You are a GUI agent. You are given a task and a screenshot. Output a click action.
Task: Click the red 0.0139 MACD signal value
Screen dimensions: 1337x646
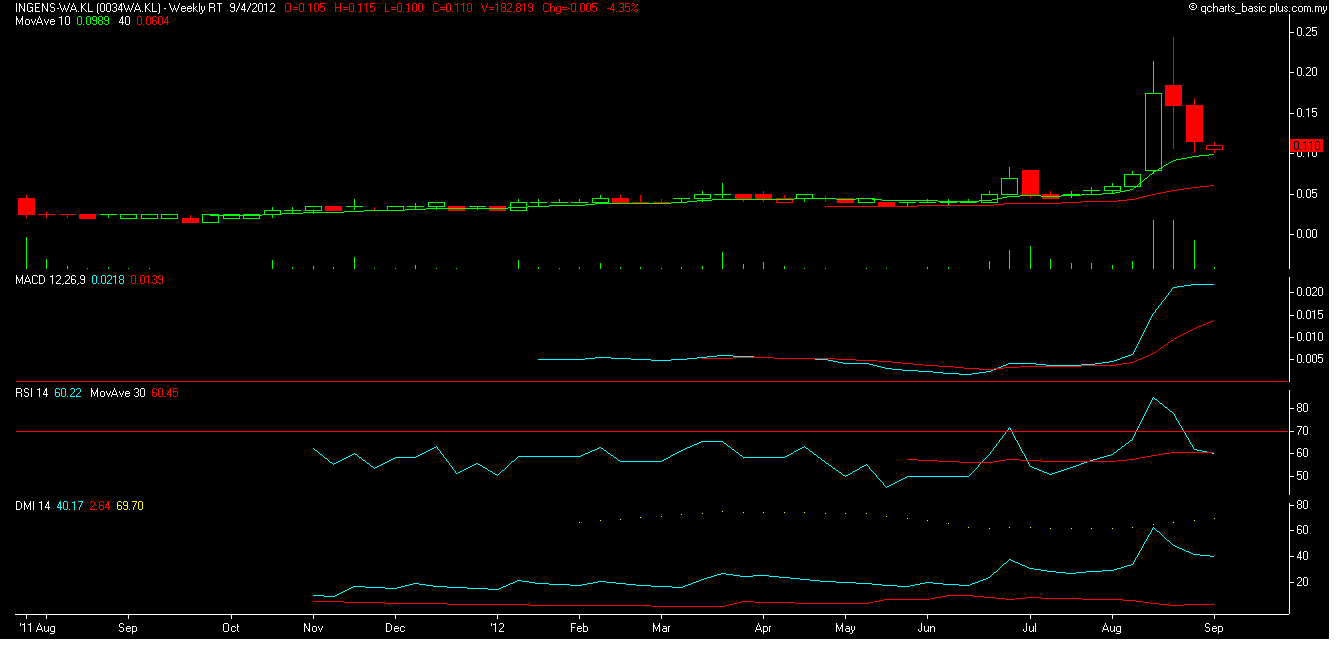coord(147,280)
